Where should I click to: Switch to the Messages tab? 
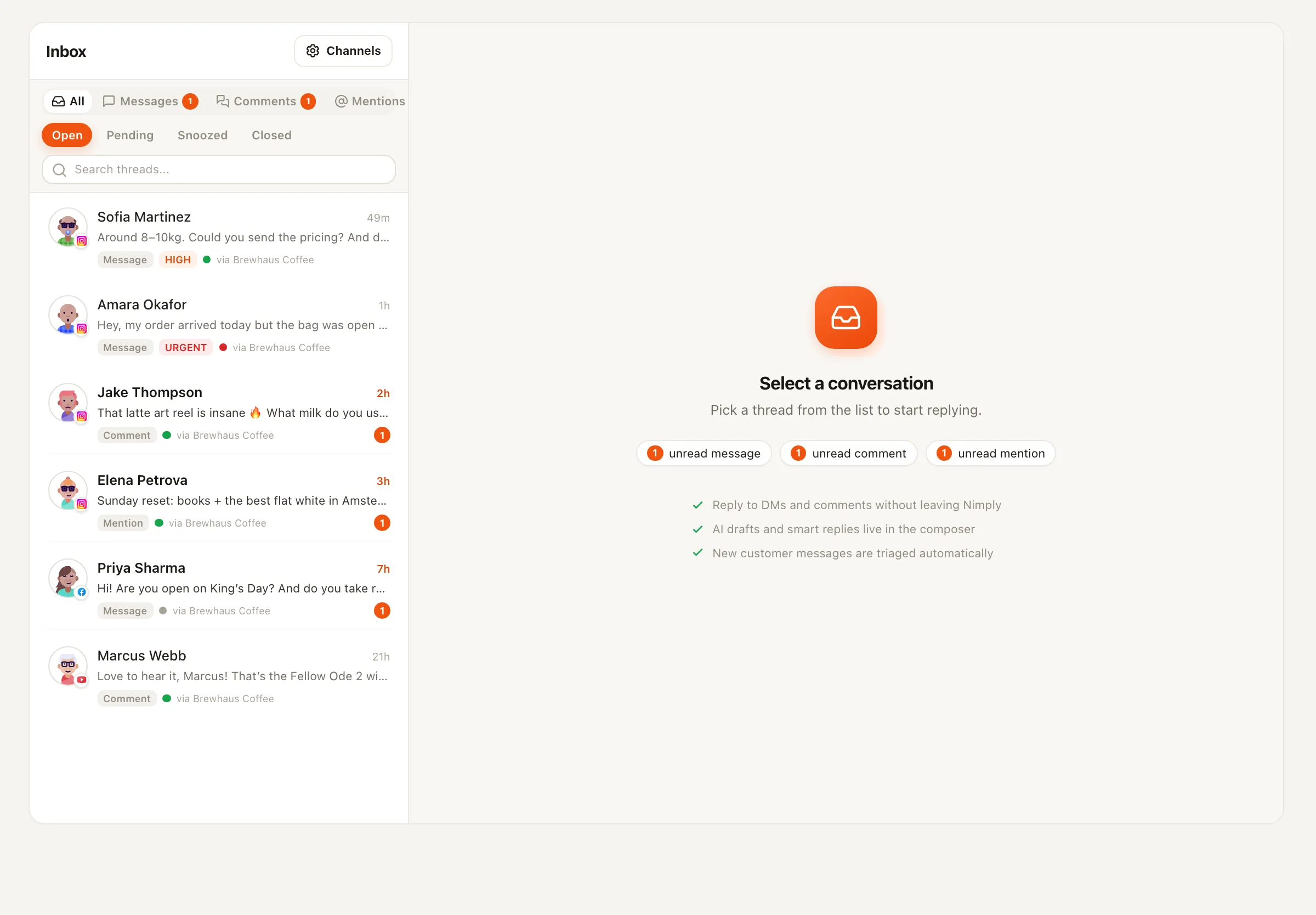pyautogui.click(x=150, y=101)
